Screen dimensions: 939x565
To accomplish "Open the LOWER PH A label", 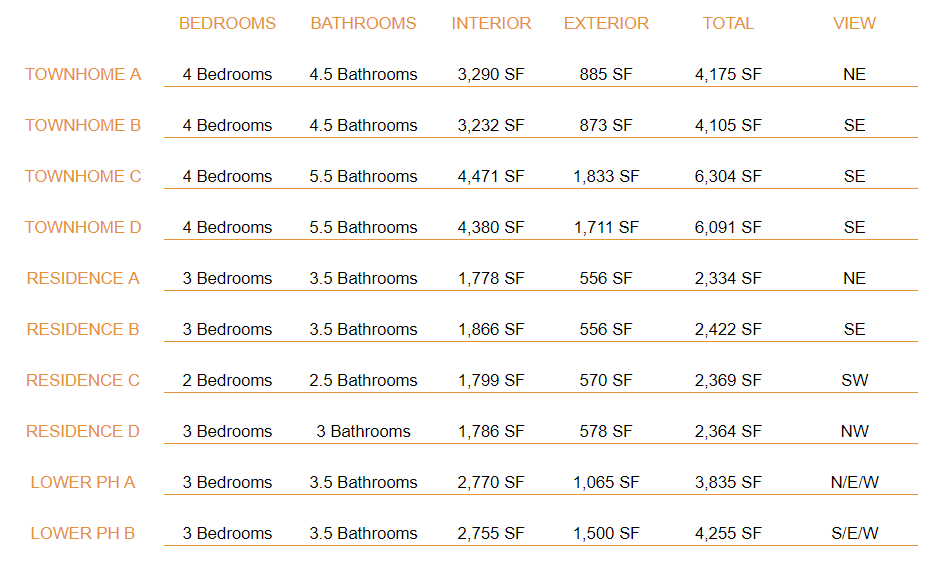I will [83, 482].
